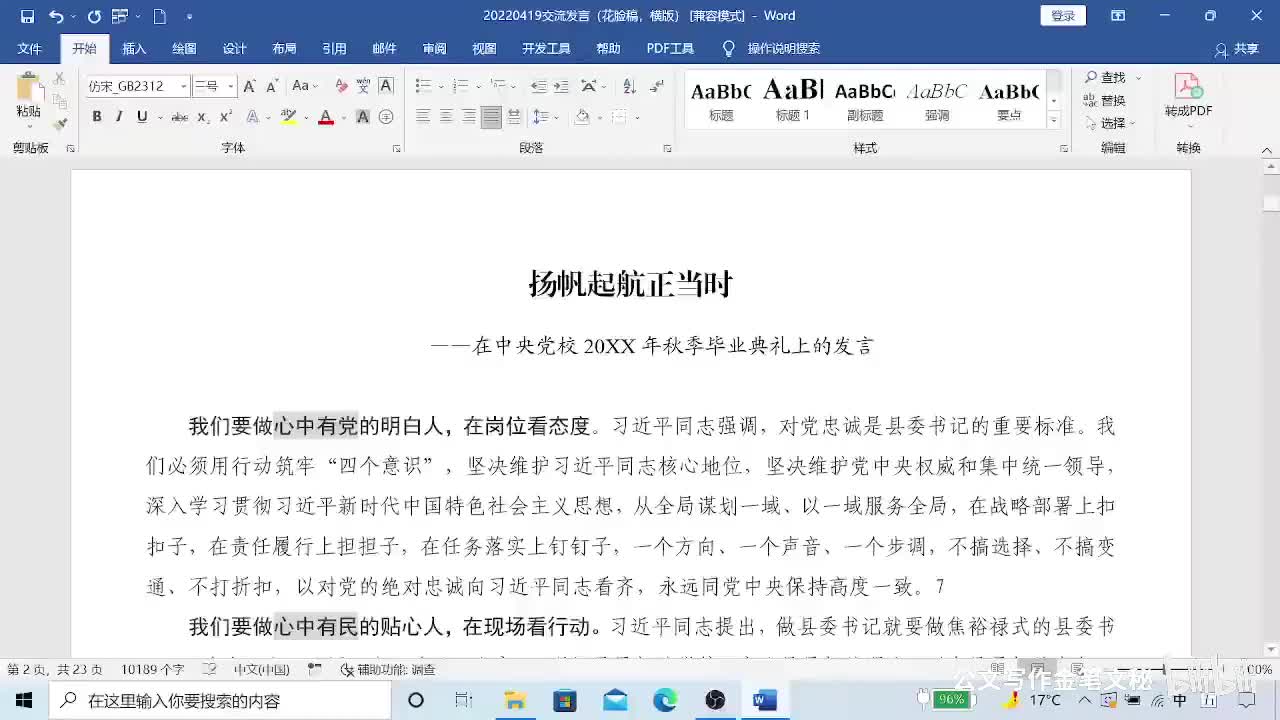1280x720 pixels.
Task: Click the Save icon in quick access toolbar
Action: (27, 16)
